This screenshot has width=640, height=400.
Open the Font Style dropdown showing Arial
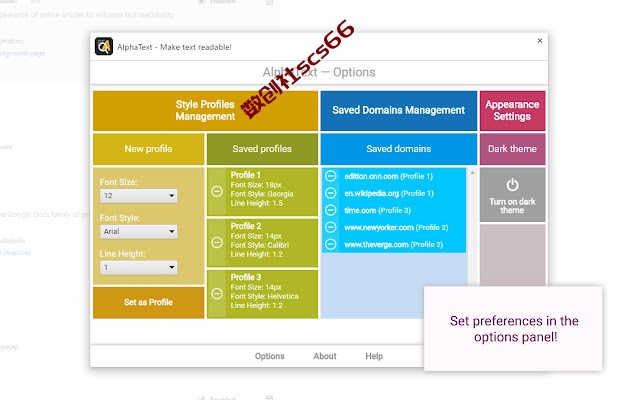(x=138, y=232)
